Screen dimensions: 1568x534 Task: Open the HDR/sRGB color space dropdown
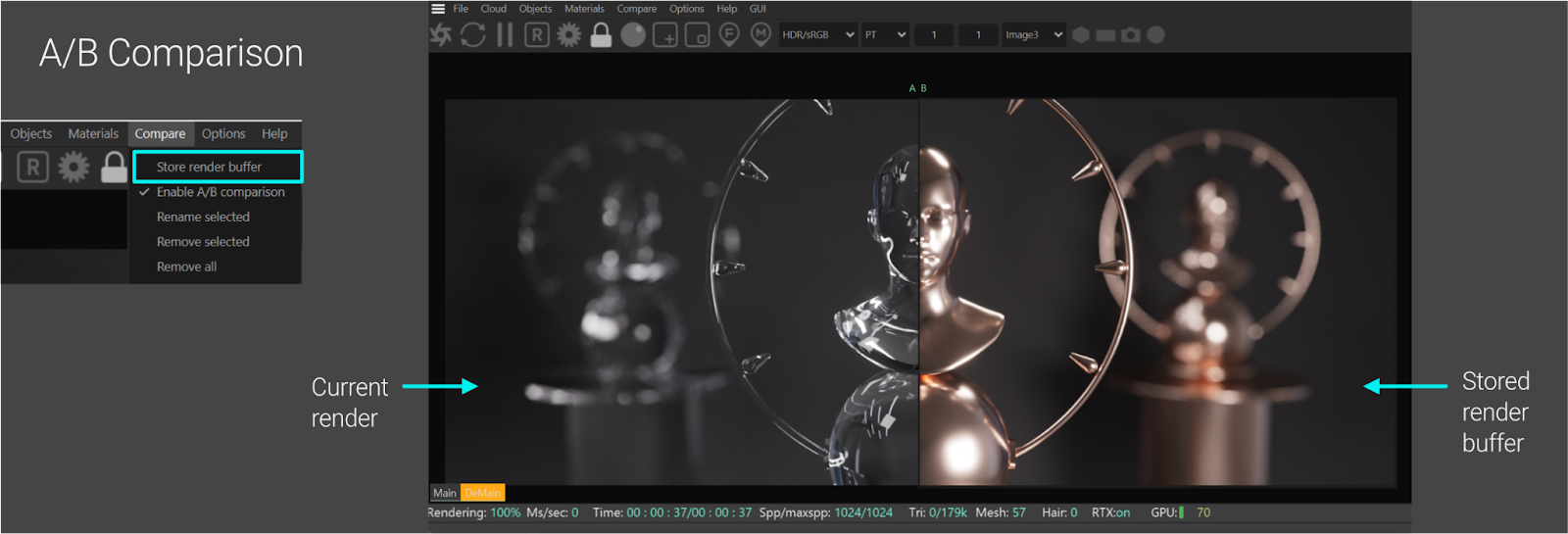pyautogui.click(x=817, y=35)
